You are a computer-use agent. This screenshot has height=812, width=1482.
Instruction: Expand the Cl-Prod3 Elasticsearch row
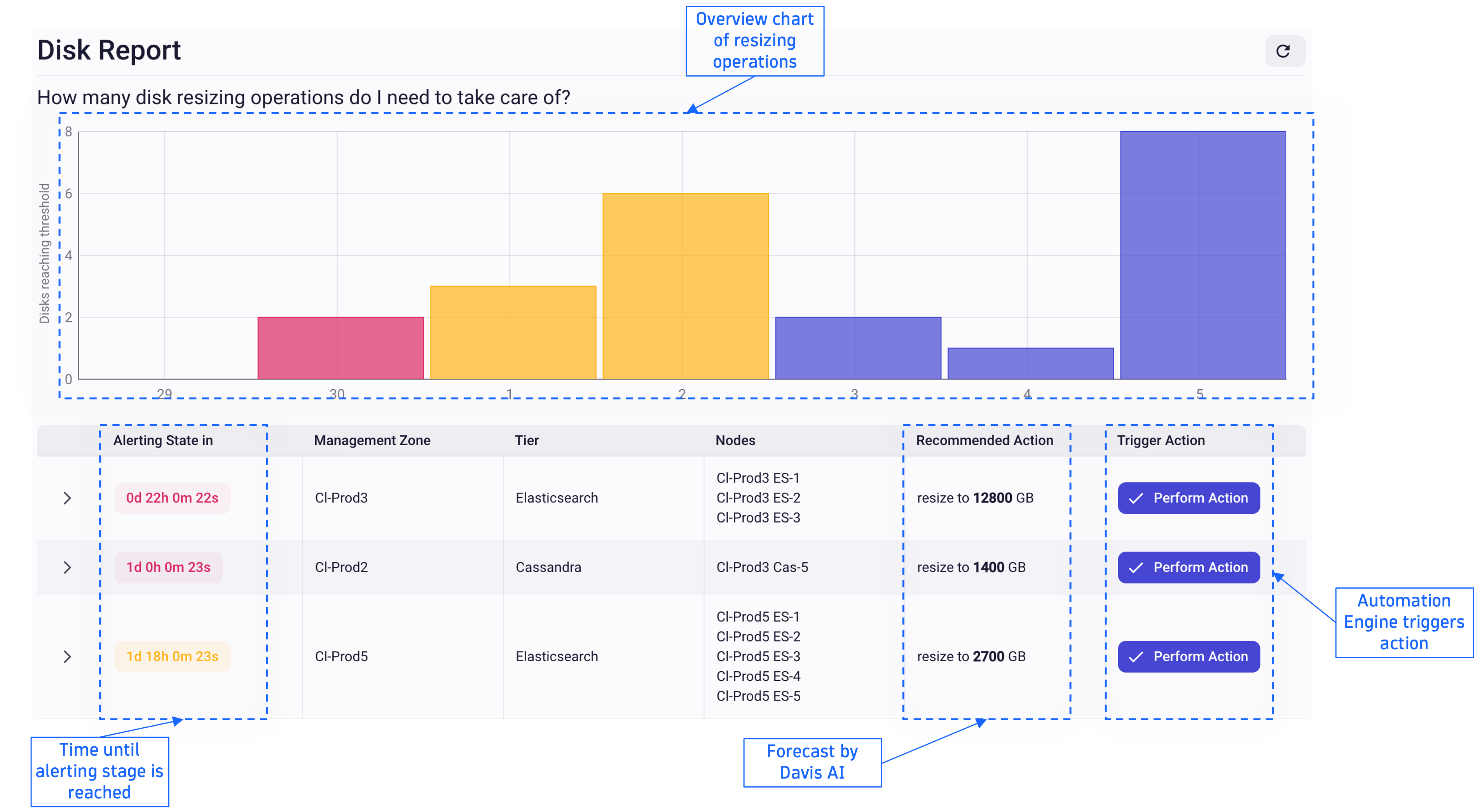click(67, 498)
